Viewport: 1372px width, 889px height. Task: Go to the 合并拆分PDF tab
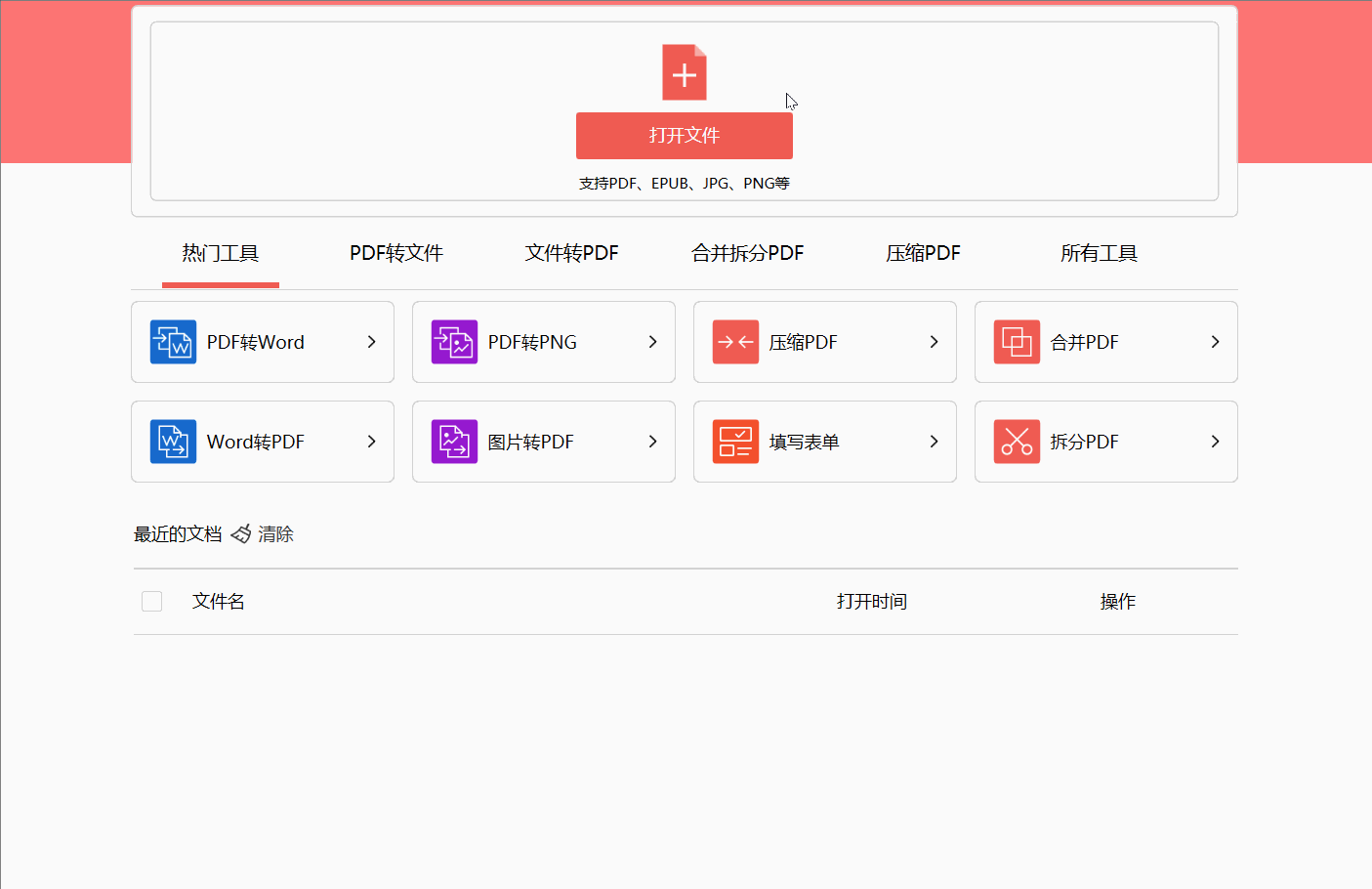coord(748,254)
